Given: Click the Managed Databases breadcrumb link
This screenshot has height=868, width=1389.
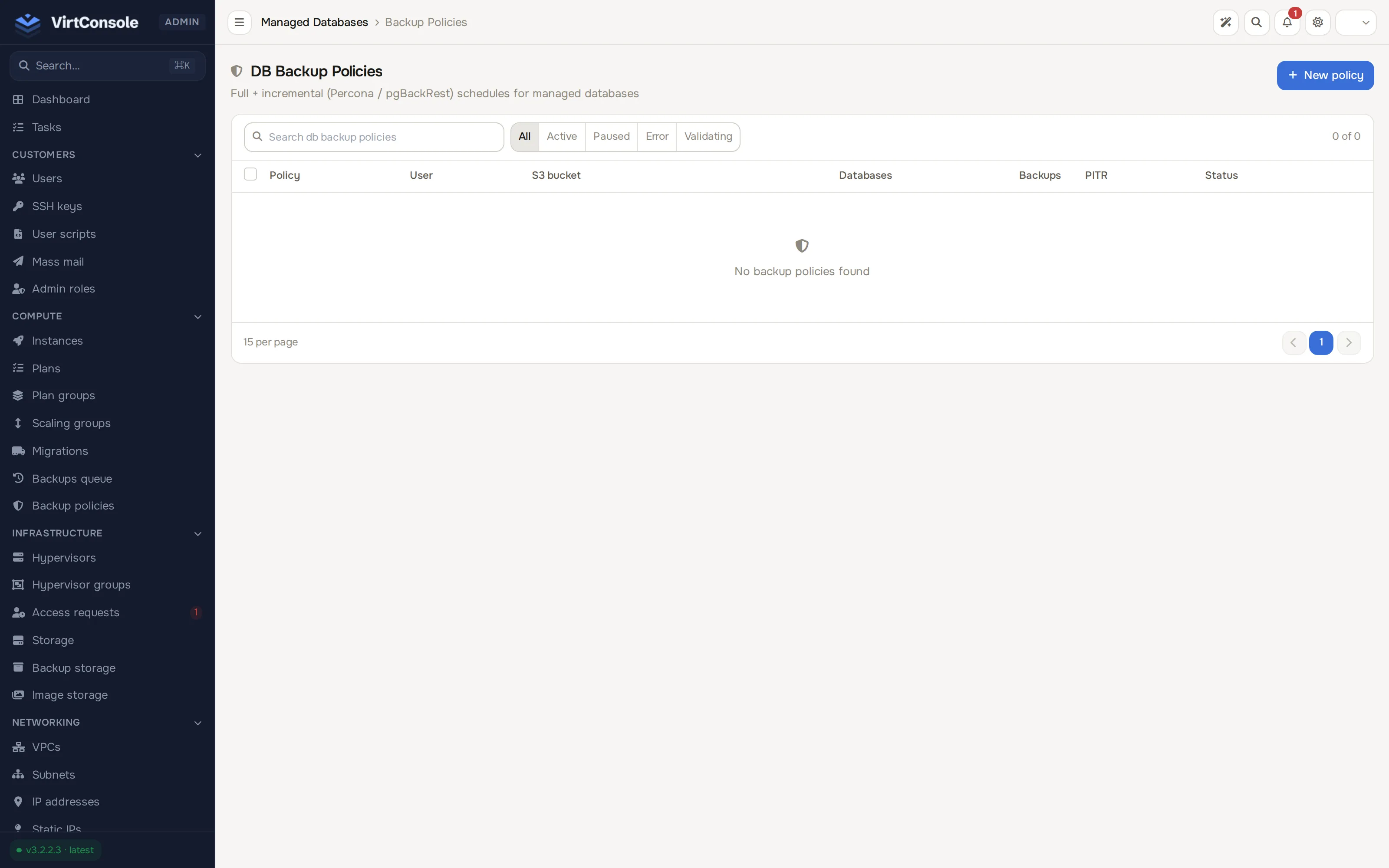Looking at the screenshot, I should tap(314, 23).
